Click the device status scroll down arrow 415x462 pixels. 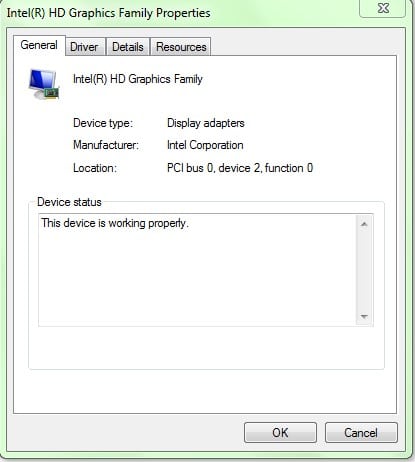coord(364,316)
